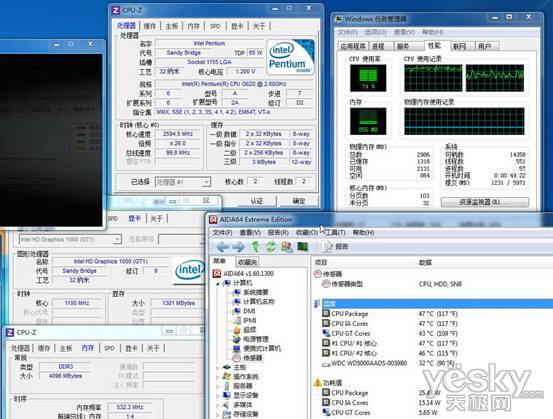The width and height of the screenshot is (553, 419).
Task: Open the 文件(F) menu in AIDA64
Action: (222, 232)
